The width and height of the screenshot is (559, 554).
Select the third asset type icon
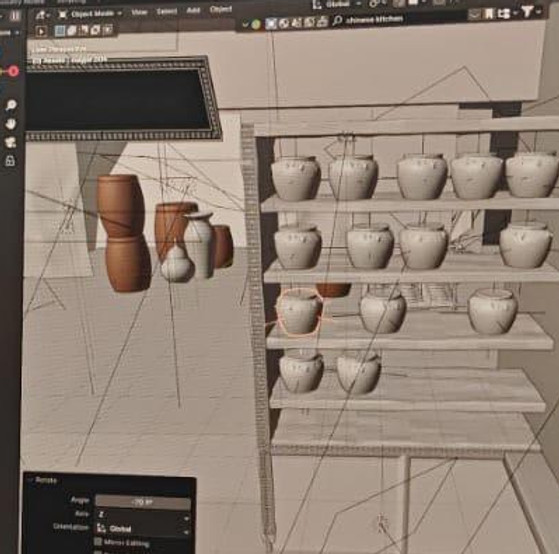(x=297, y=23)
